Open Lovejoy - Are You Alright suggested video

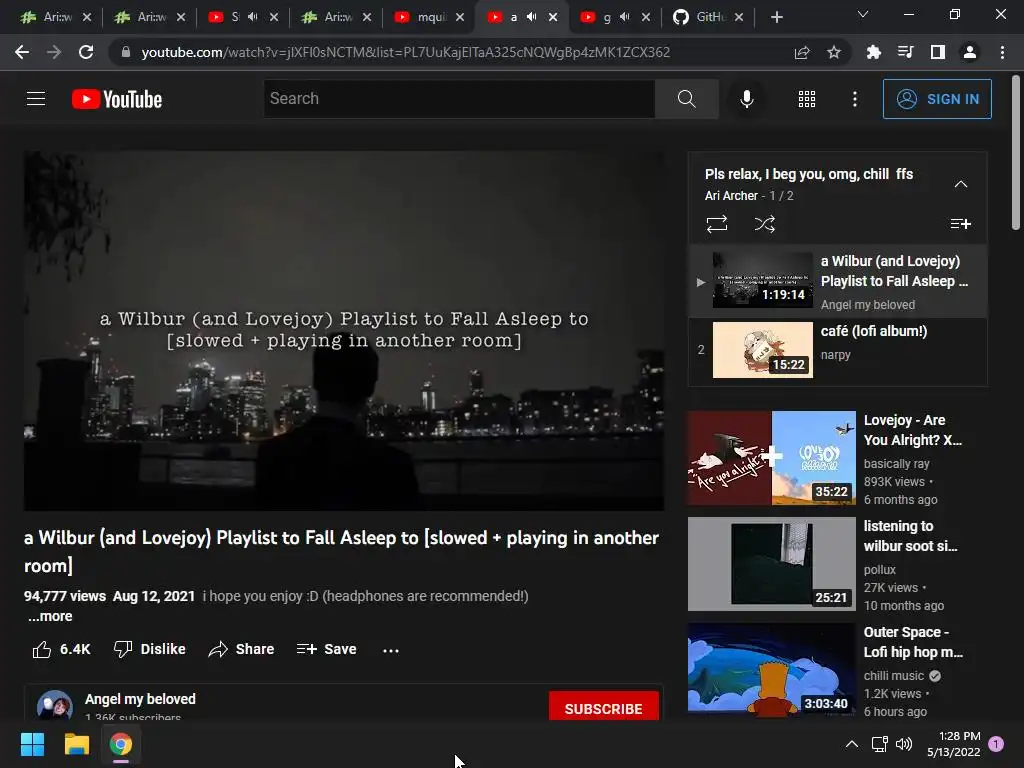pyautogui.click(x=912, y=430)
